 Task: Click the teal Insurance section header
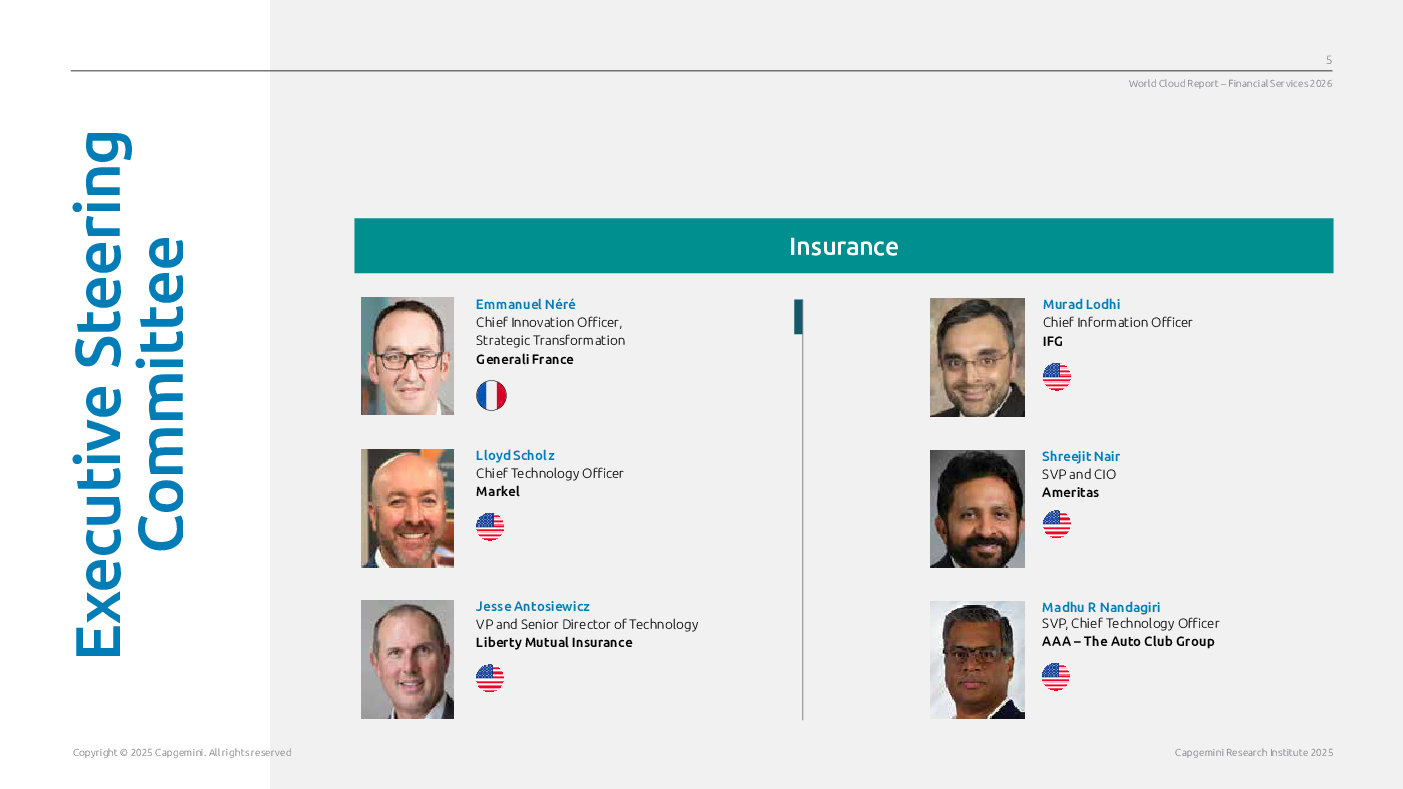coord(843,246)
